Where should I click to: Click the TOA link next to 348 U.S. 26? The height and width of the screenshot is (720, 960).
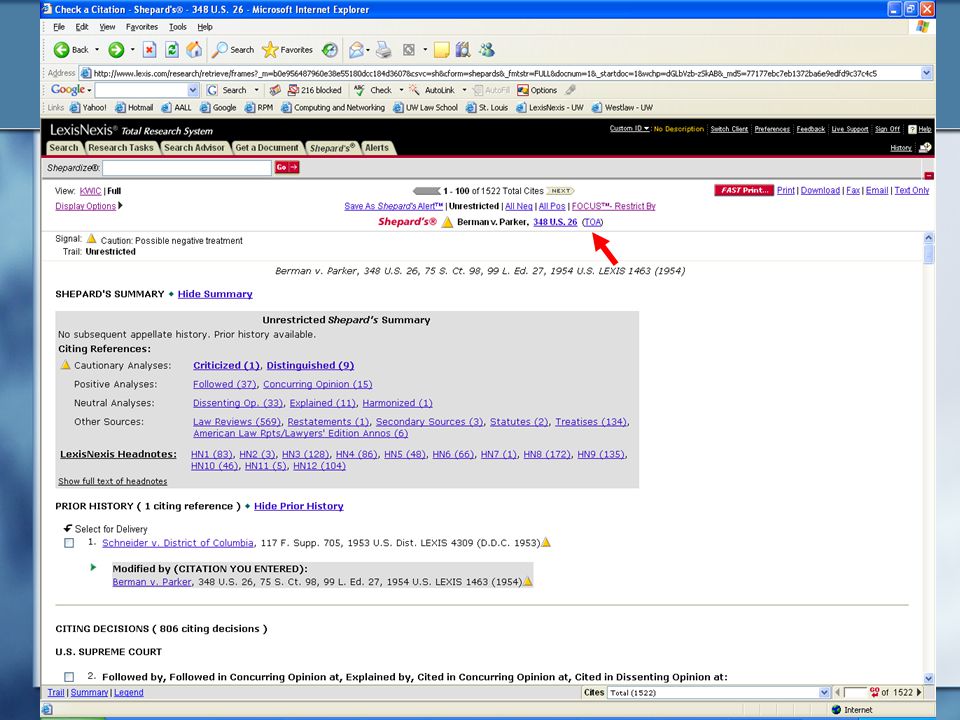[592, 222]
